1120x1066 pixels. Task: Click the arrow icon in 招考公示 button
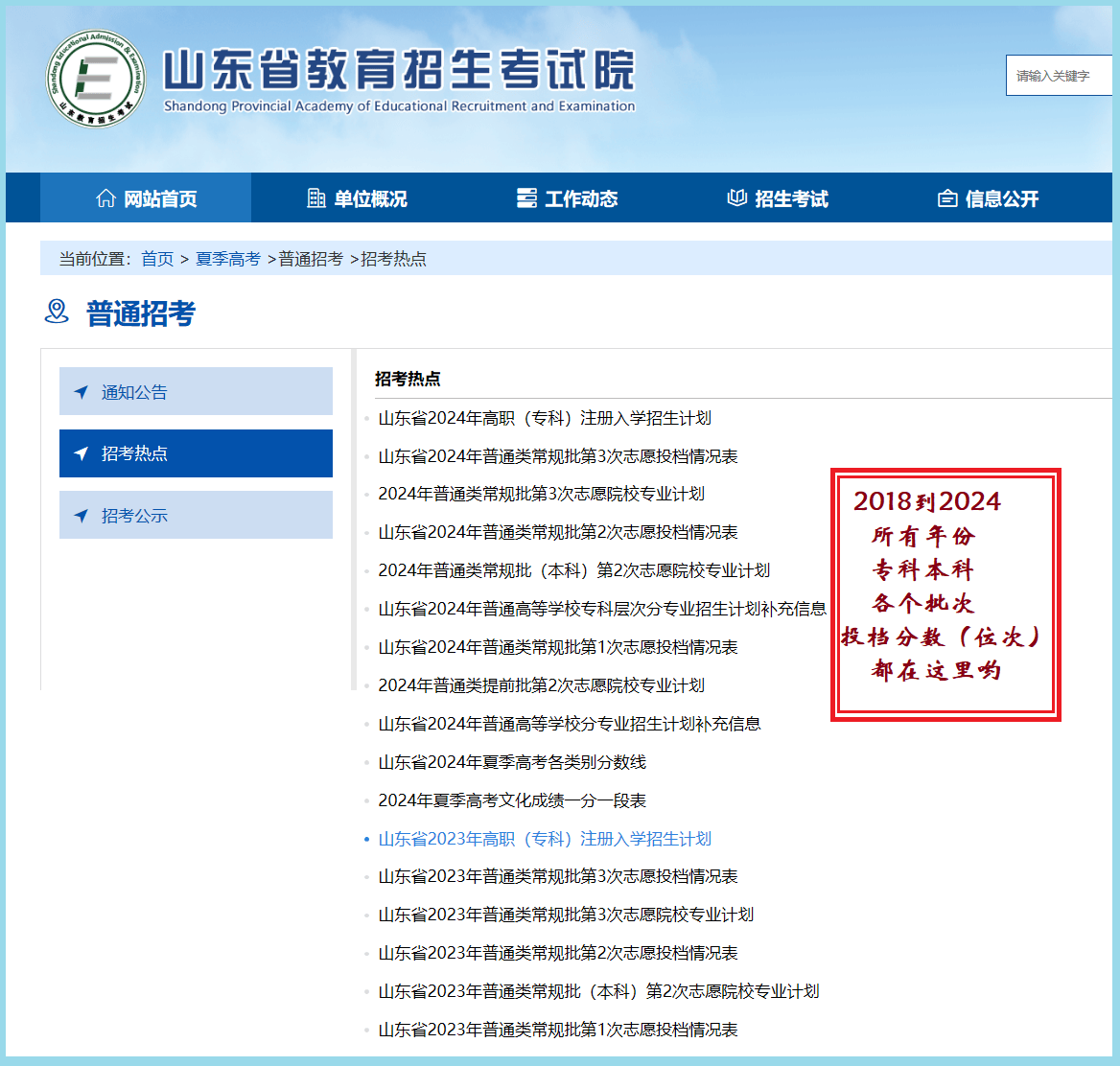click(x=81, y=516)
